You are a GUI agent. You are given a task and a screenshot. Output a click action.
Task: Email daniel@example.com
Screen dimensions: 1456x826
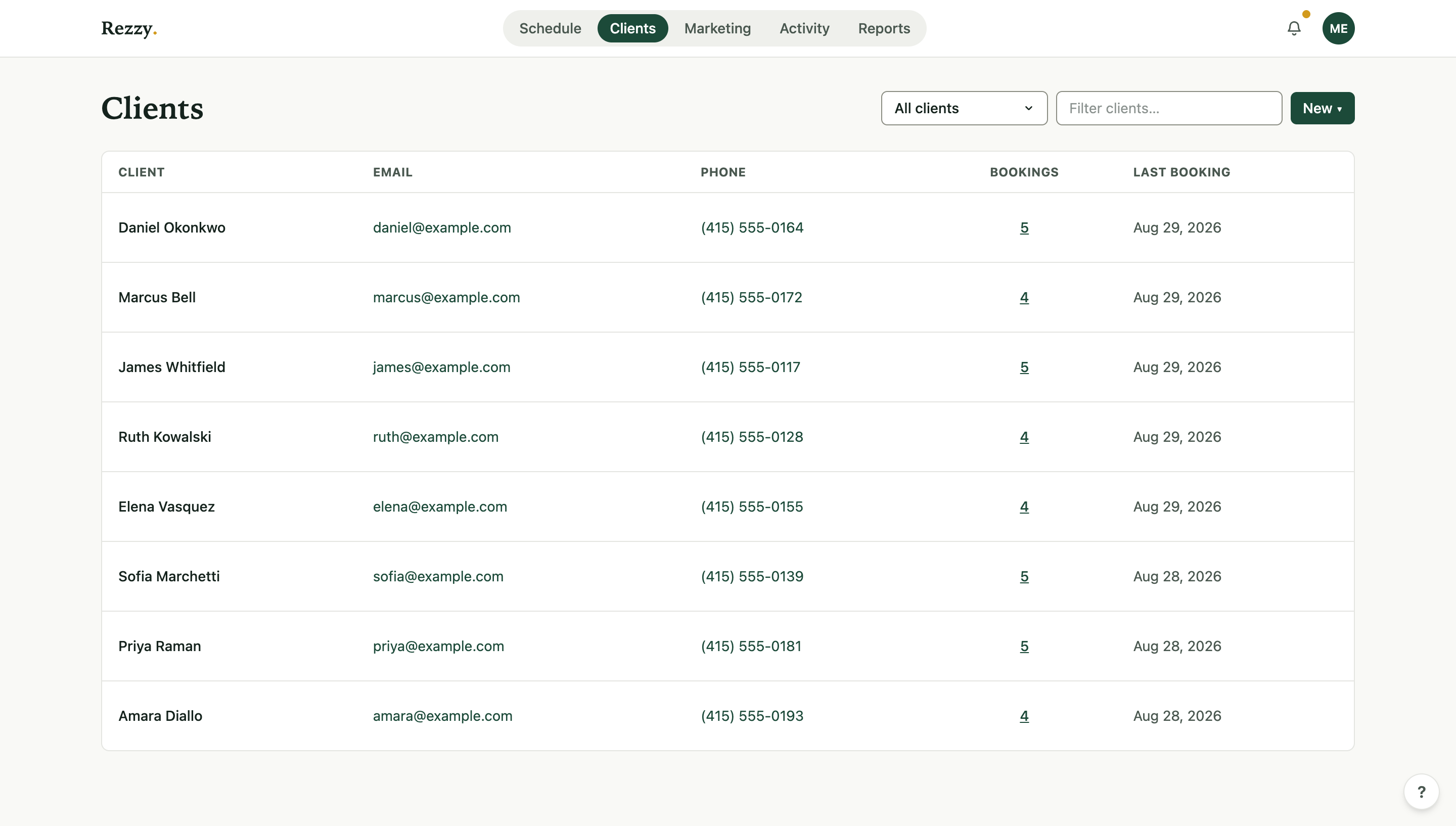click(442, 227)
